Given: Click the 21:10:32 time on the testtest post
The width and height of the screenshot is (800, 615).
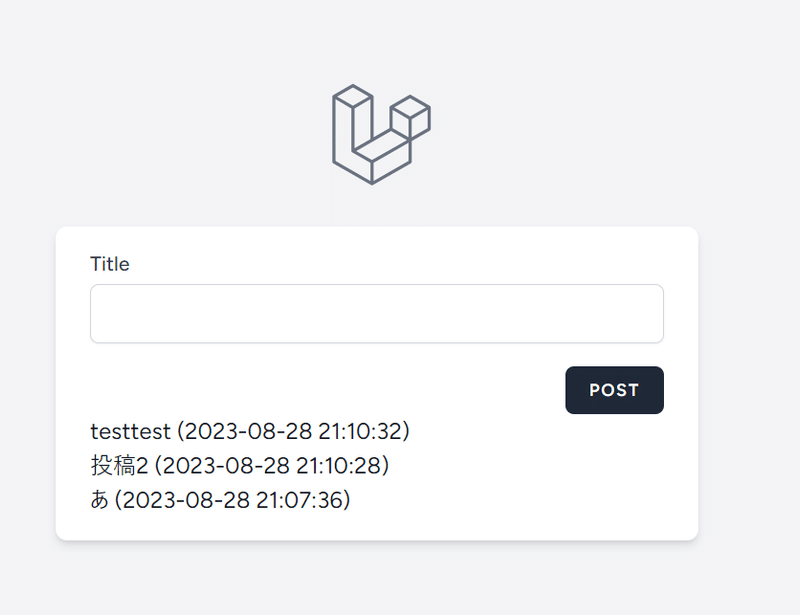Looking at the screenshot, I should [361, 432].
